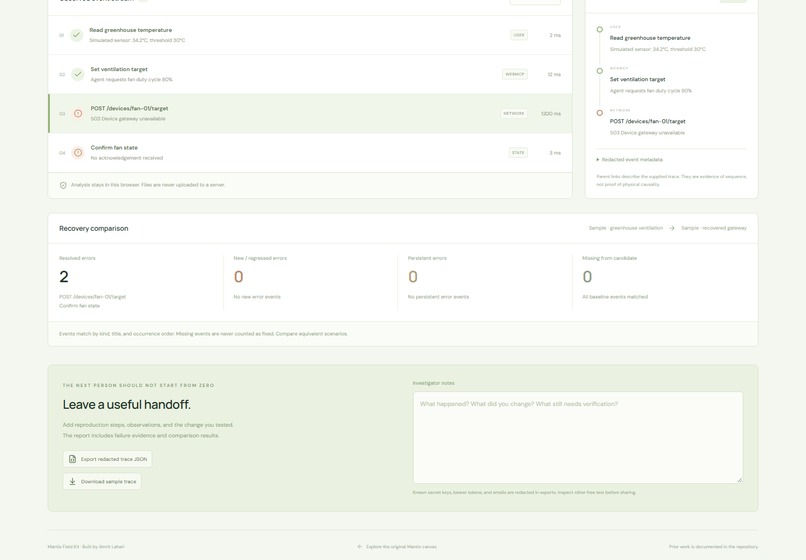Click the Recovery comparison heading
The width and height of the screenshot is (806, 560).
pyautogui.click(x=94, y=228)
